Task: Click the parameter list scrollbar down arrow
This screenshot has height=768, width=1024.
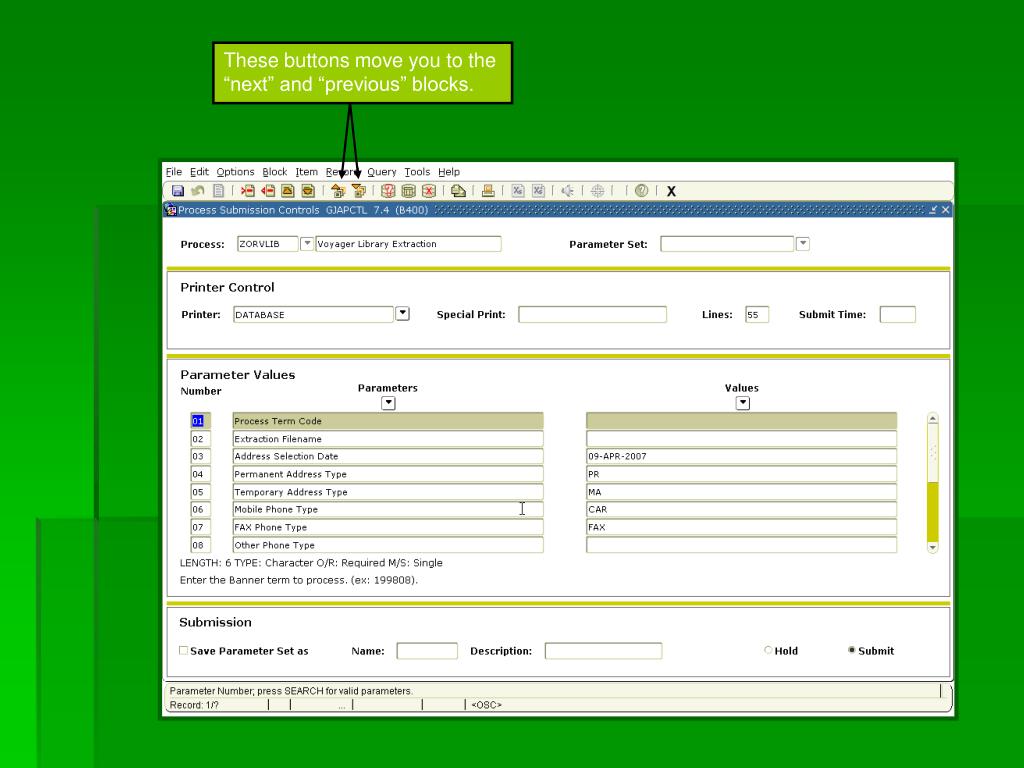Action: [933, 547]
